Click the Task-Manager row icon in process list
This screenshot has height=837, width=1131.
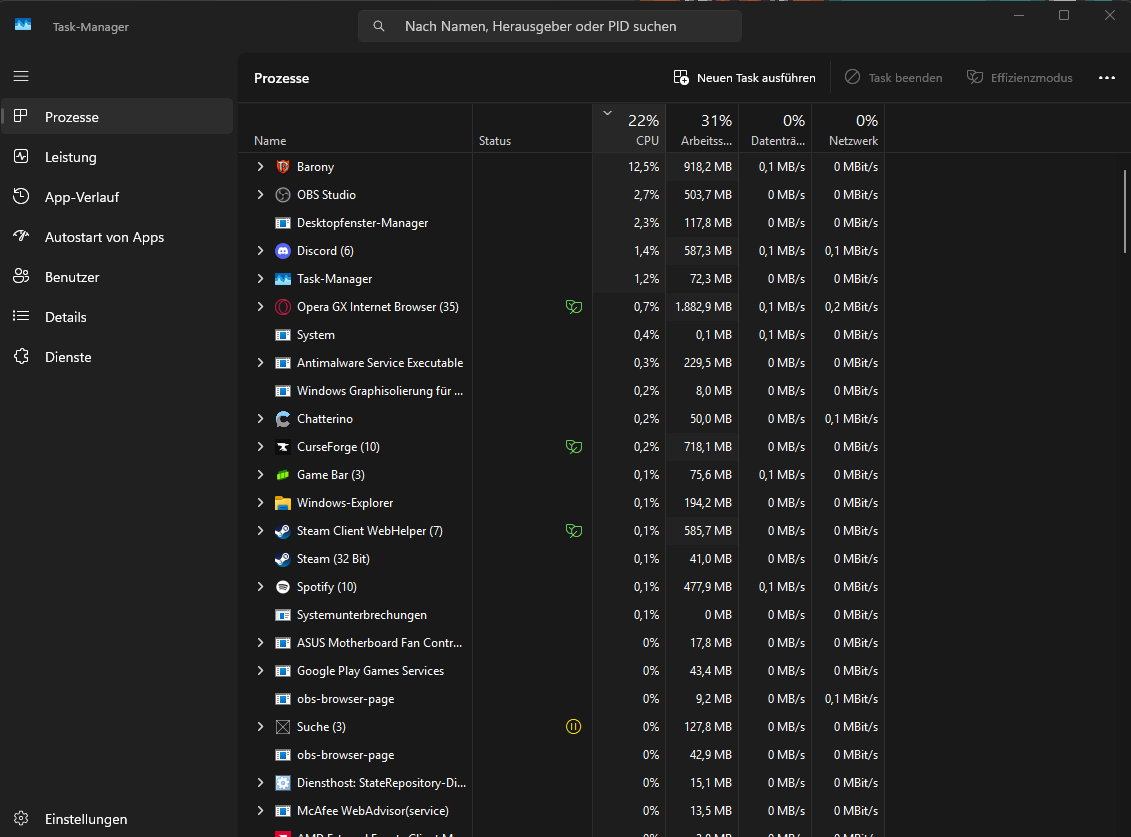pos(283,279)
